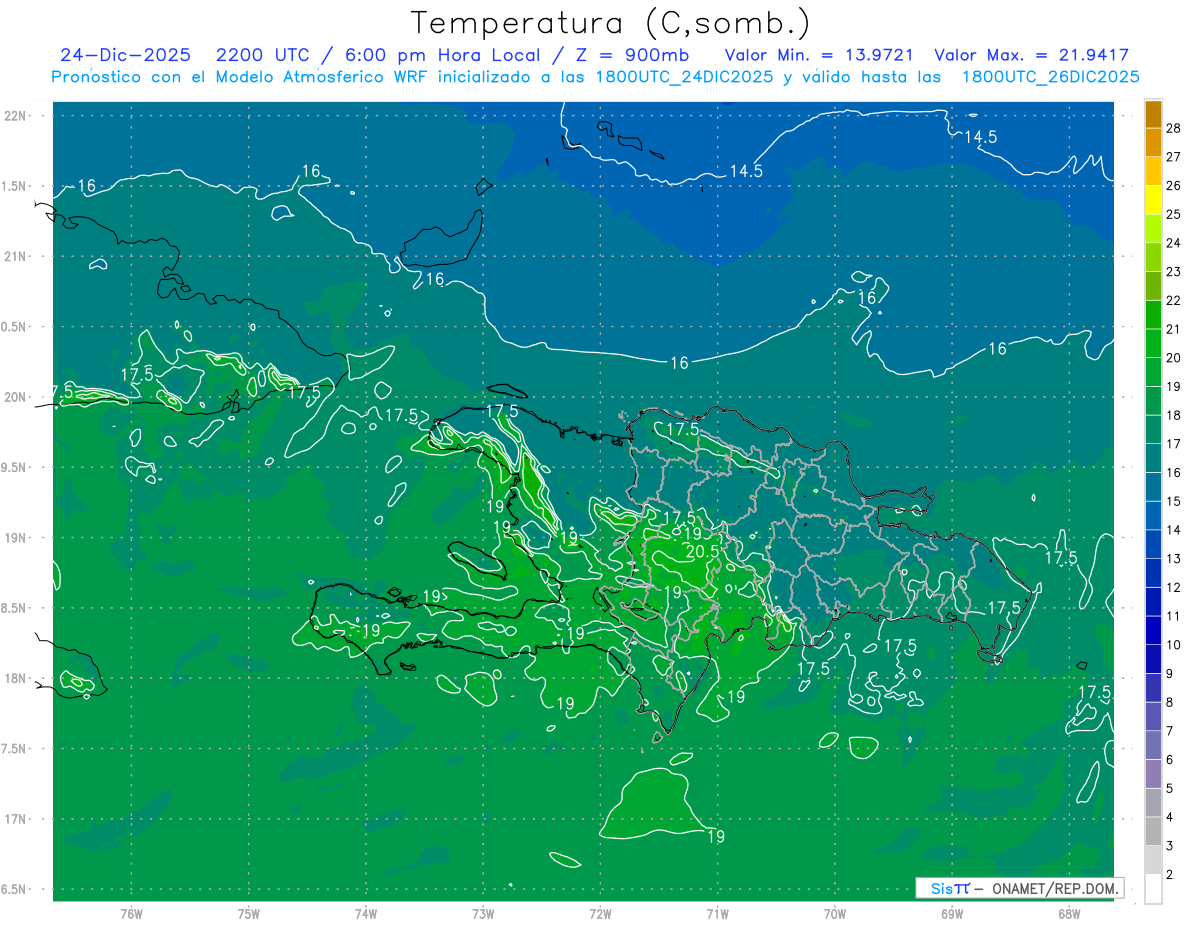Click colorbar value label "2"
The image size is (1200, 927).
pyautogui.click(x=1170, y=874)
